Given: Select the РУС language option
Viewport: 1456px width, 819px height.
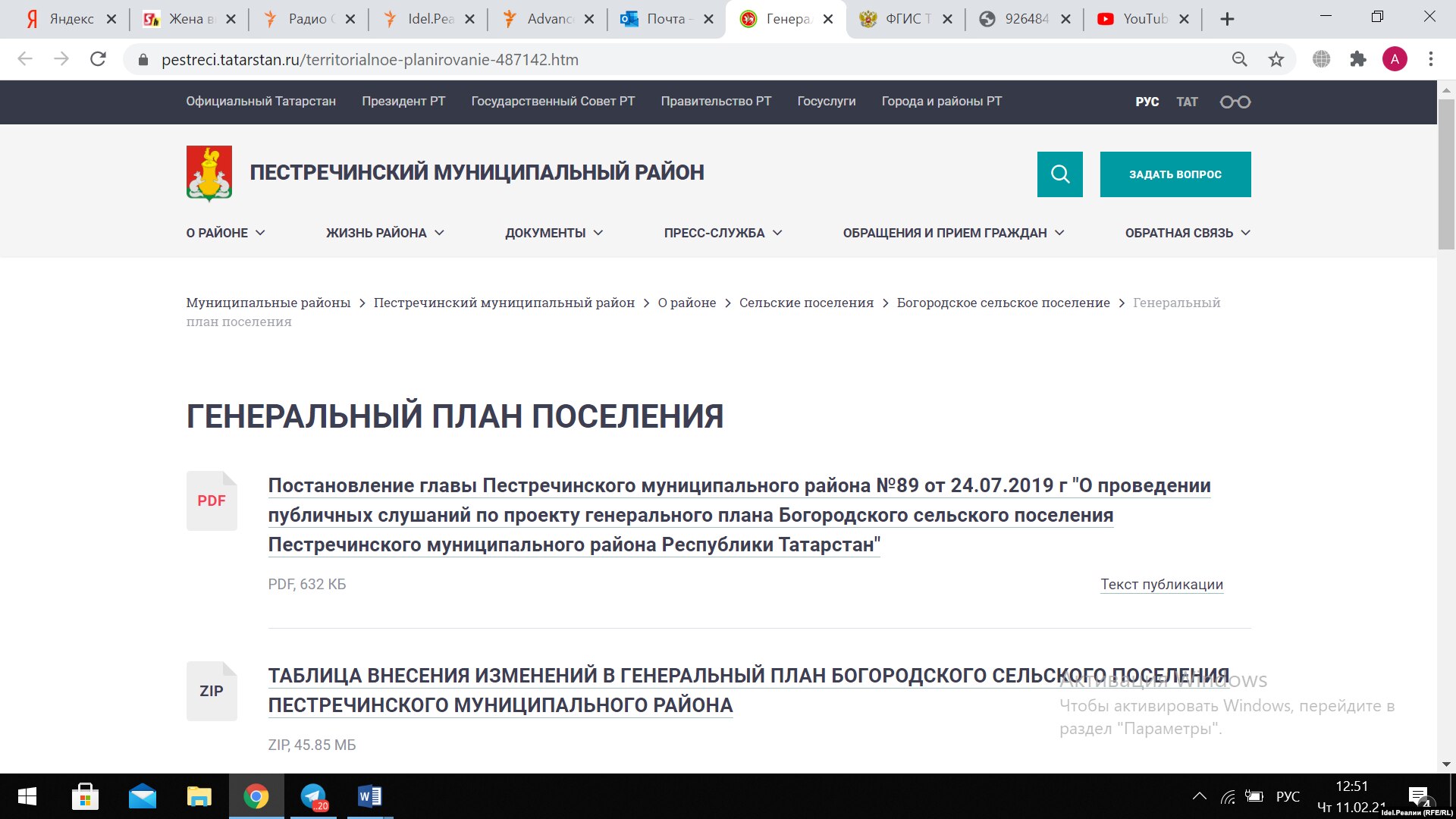Looking at the screenshot, I should tap(1147, 102).
